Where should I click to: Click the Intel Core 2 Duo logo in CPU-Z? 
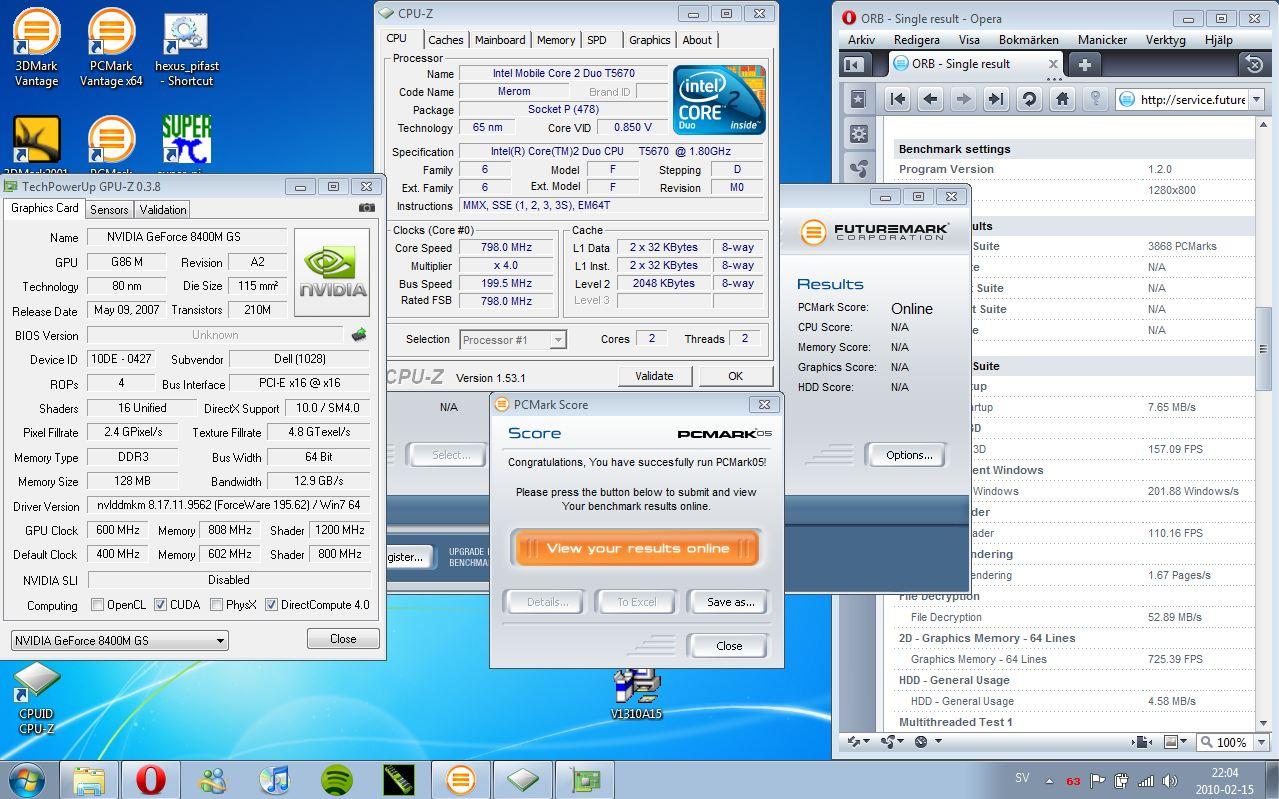point(720,100)
